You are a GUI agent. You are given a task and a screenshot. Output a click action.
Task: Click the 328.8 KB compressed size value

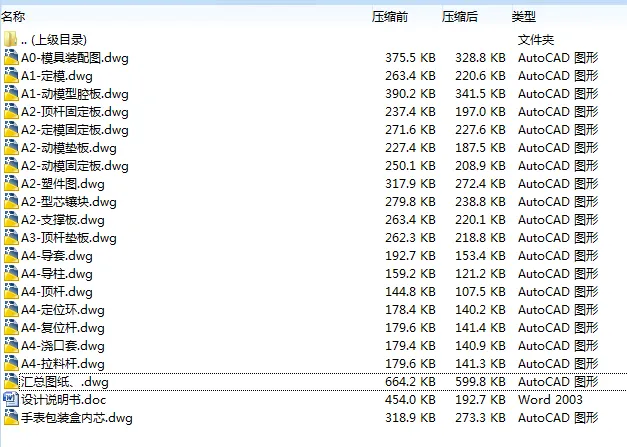(480, 58)
